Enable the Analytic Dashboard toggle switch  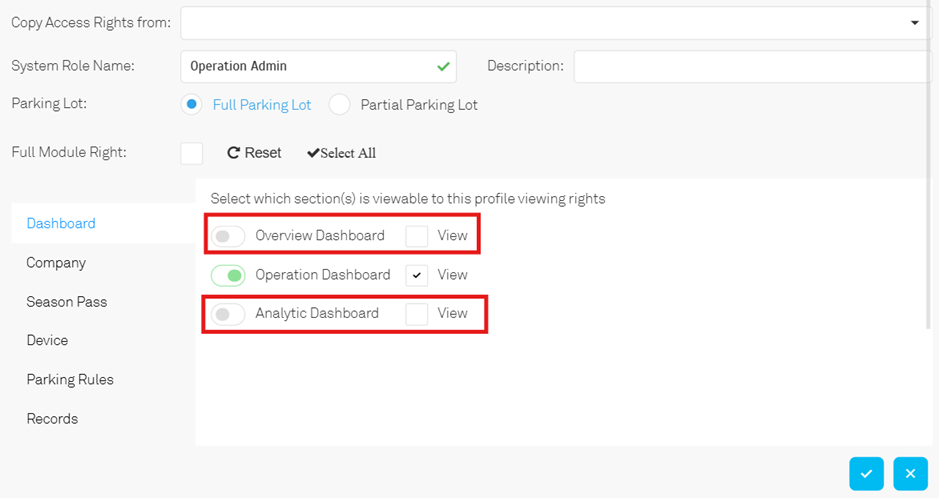coord(228,314)
